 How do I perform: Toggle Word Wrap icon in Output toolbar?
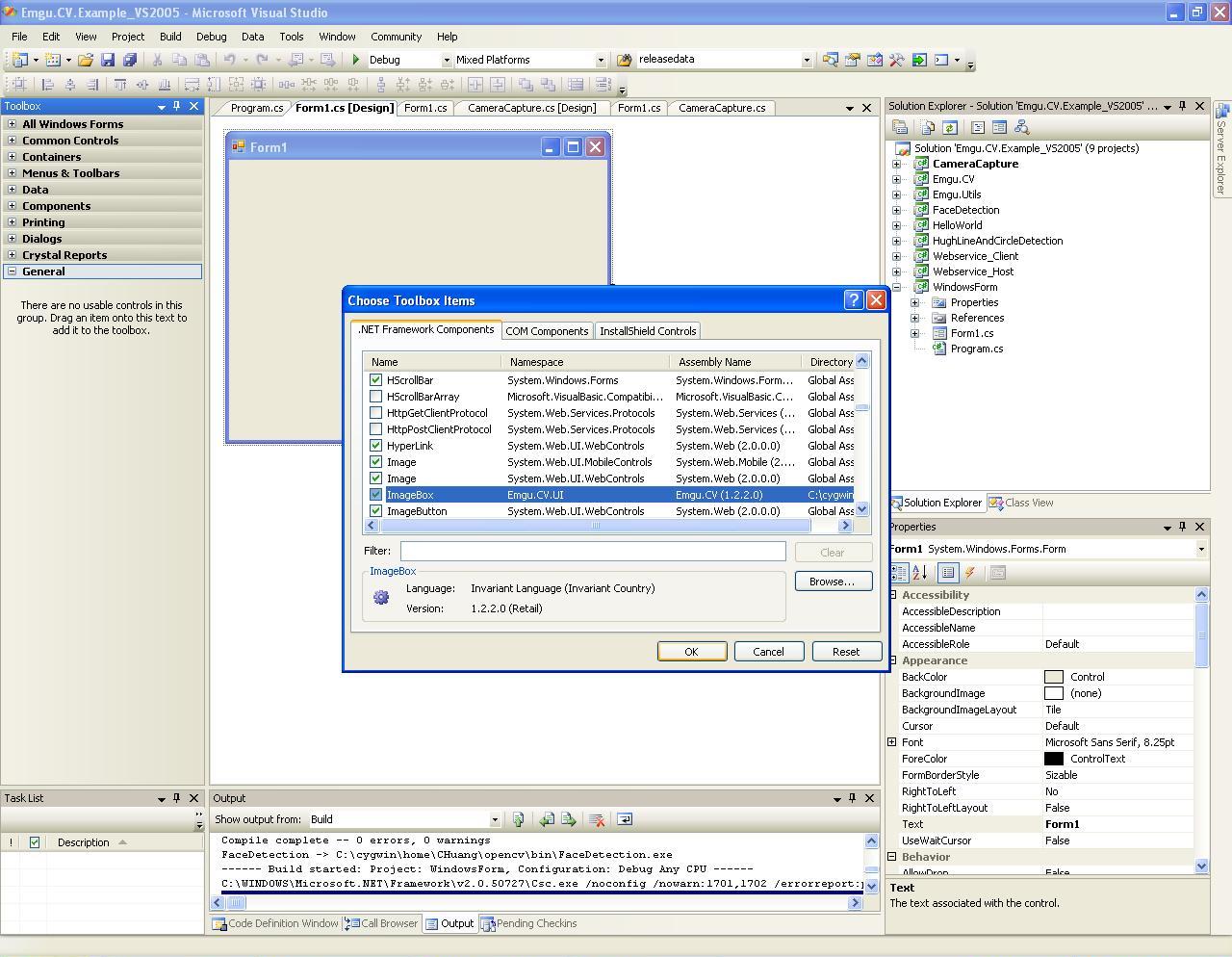(625, 819)
